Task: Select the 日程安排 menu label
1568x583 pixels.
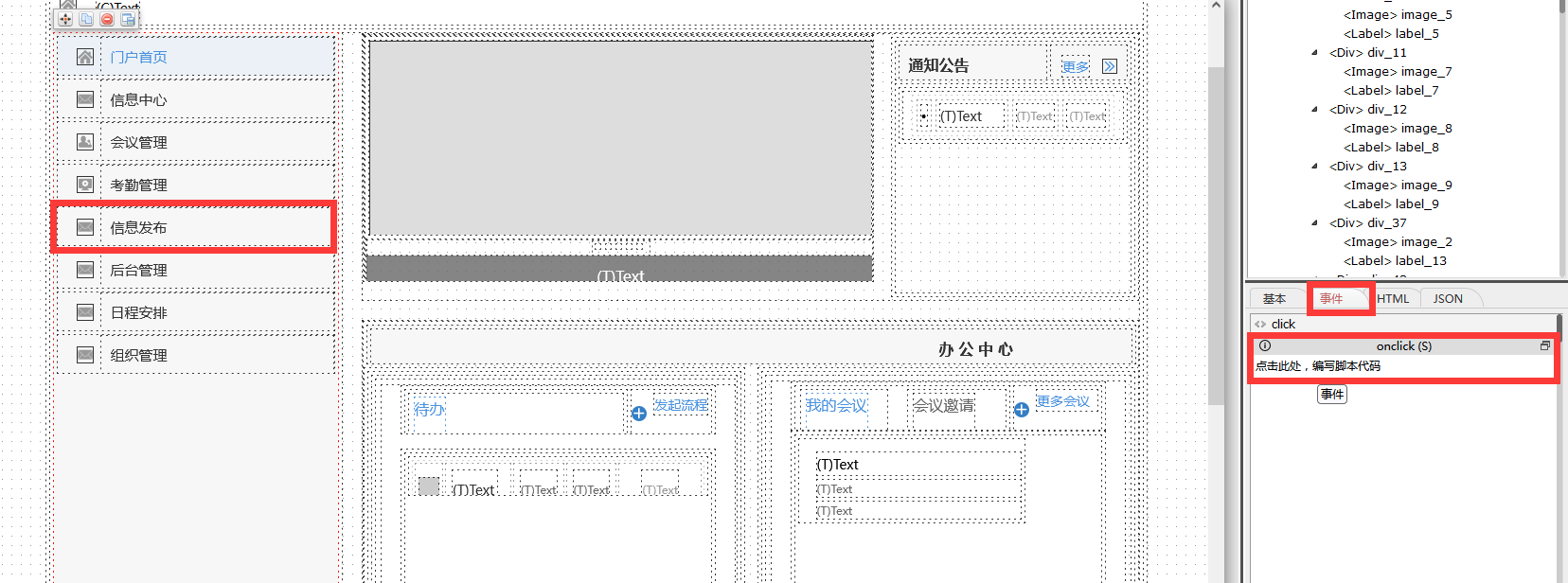Action: 138,312
